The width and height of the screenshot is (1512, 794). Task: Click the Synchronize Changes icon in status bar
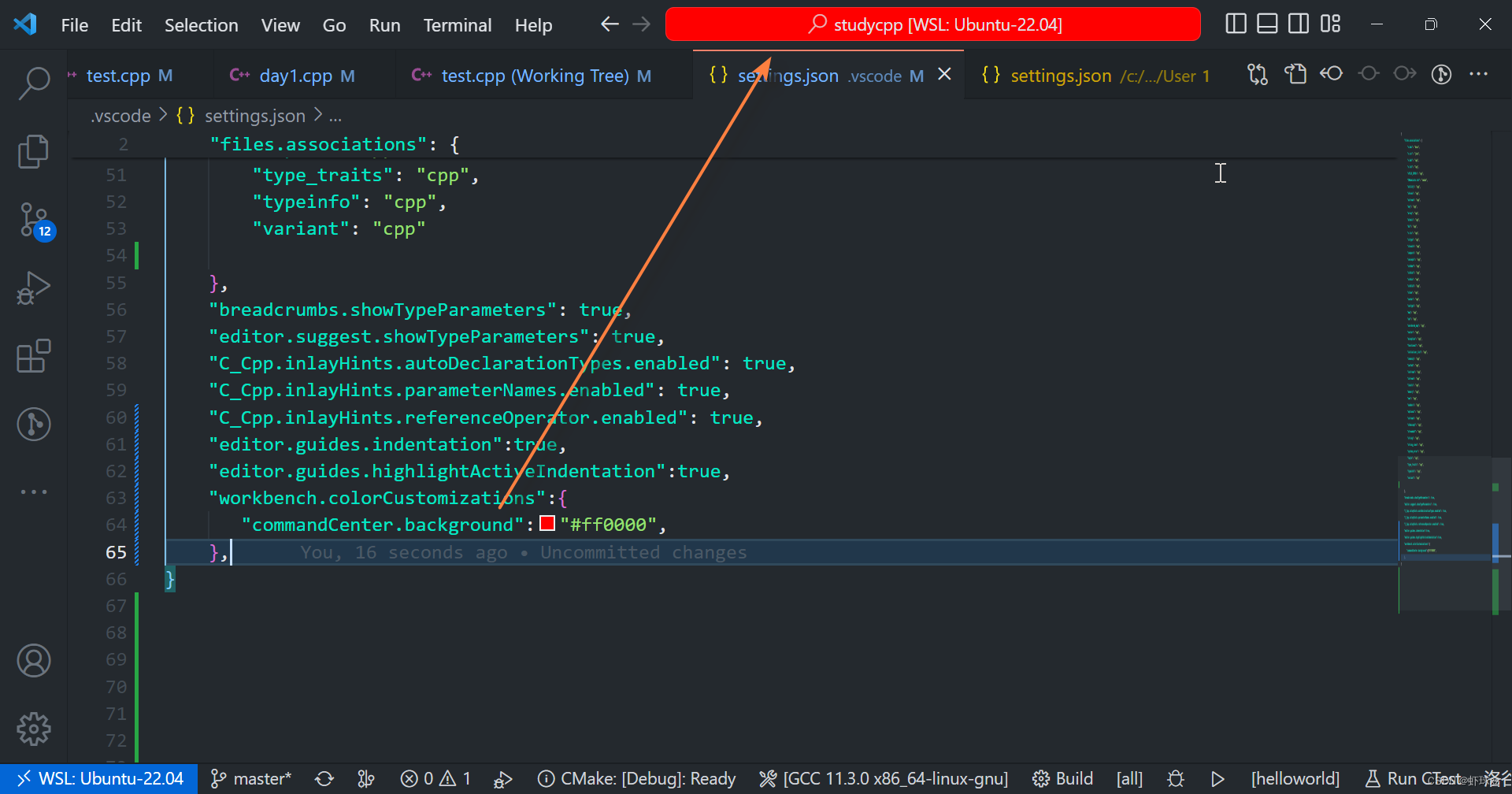(x=324, y=779)
